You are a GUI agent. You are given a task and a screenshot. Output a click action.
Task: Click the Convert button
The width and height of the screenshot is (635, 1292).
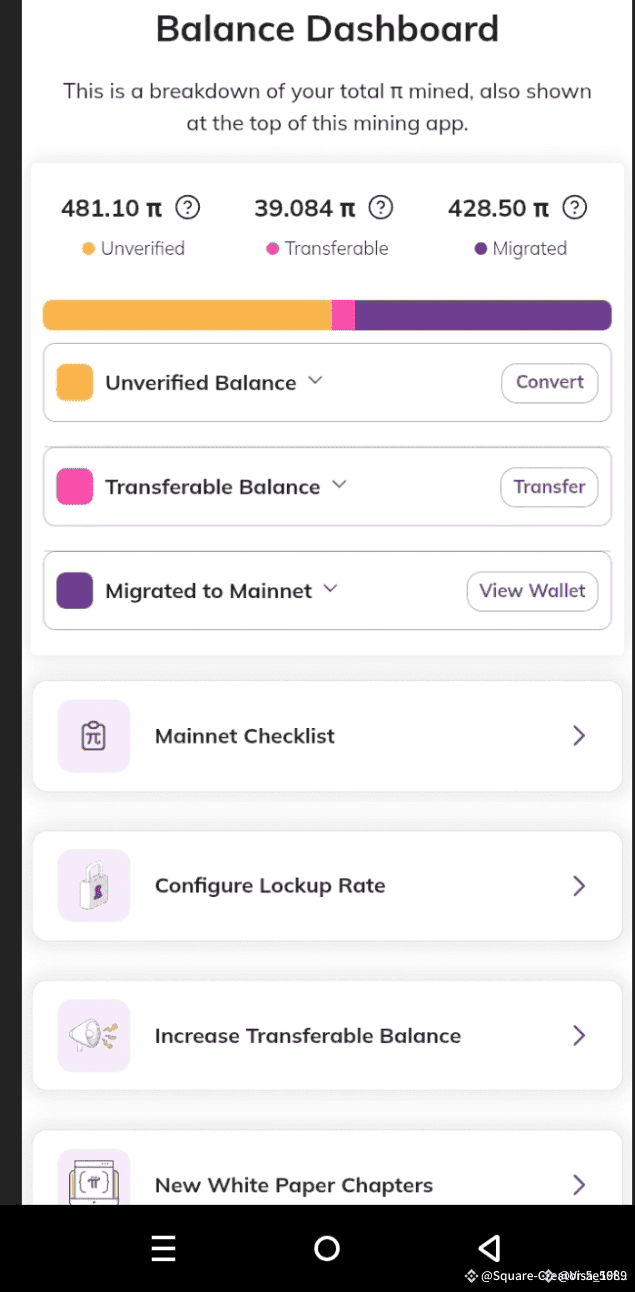coord(550,382)
